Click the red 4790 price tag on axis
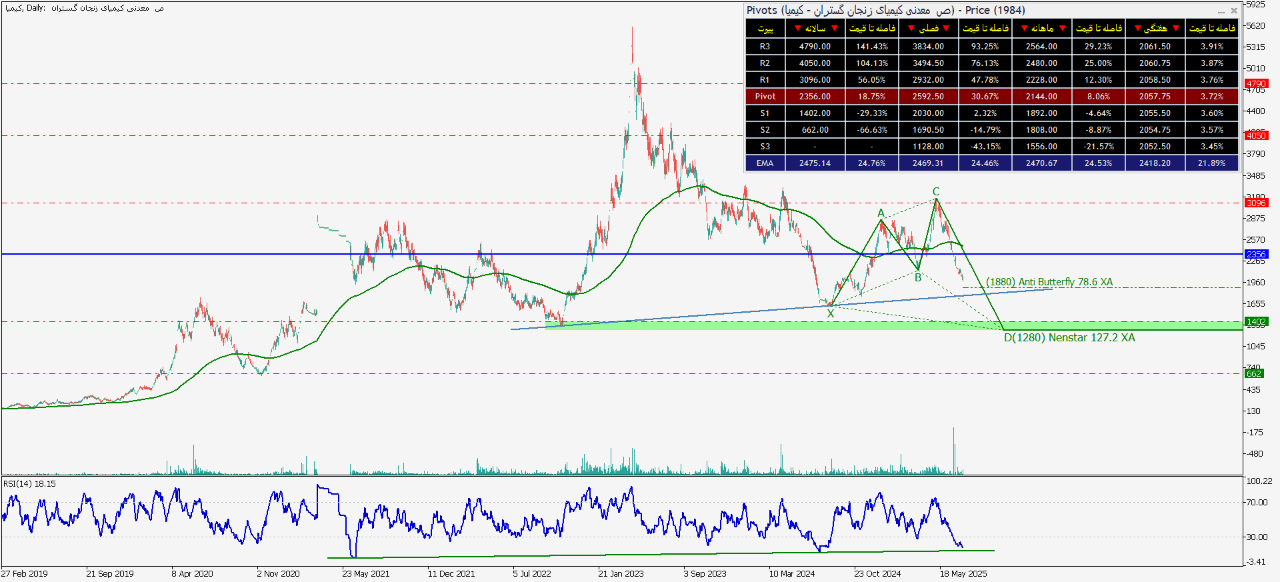The image size is (1280, 582). (x=1256, y=84)
